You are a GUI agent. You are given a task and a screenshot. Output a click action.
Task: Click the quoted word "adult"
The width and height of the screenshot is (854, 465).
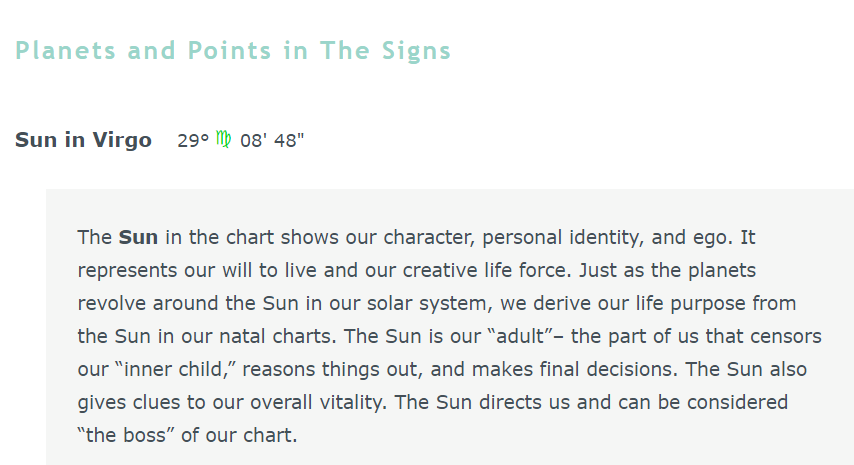click(521, 336)
